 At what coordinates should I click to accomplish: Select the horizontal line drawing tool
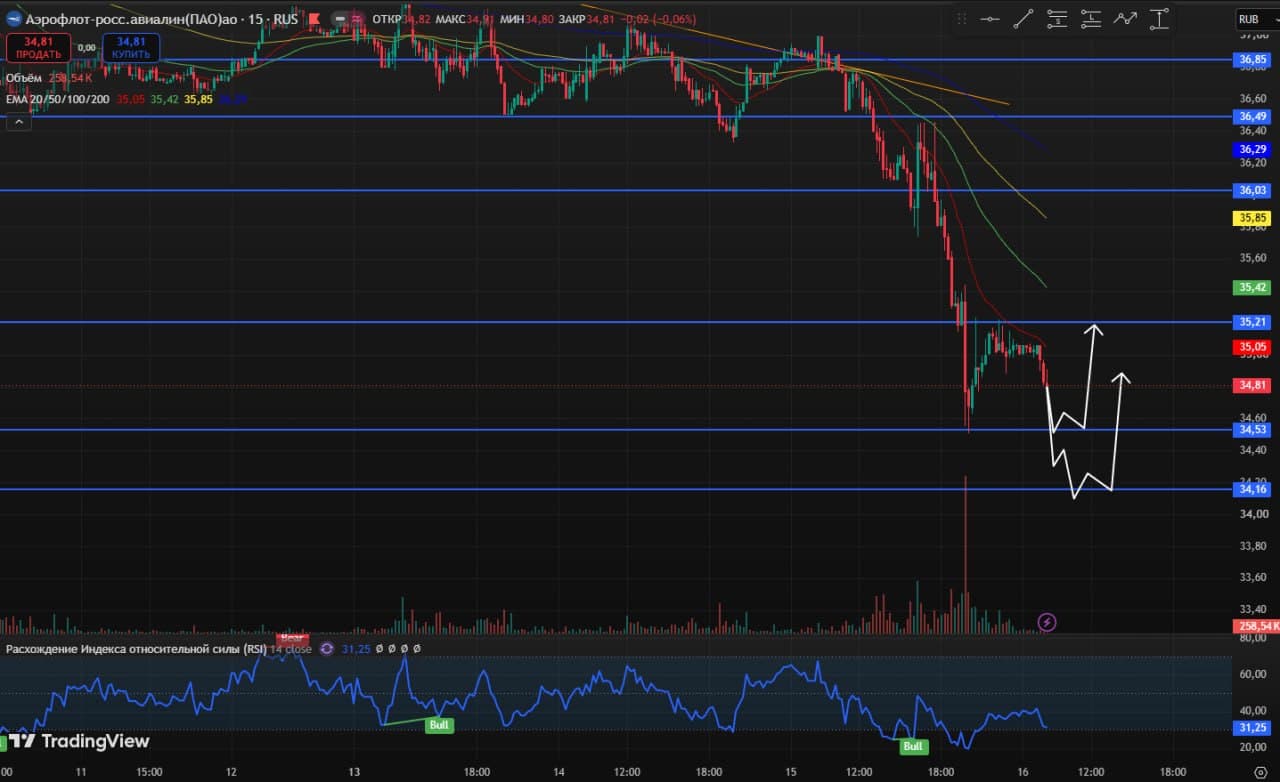coord(990,18)
